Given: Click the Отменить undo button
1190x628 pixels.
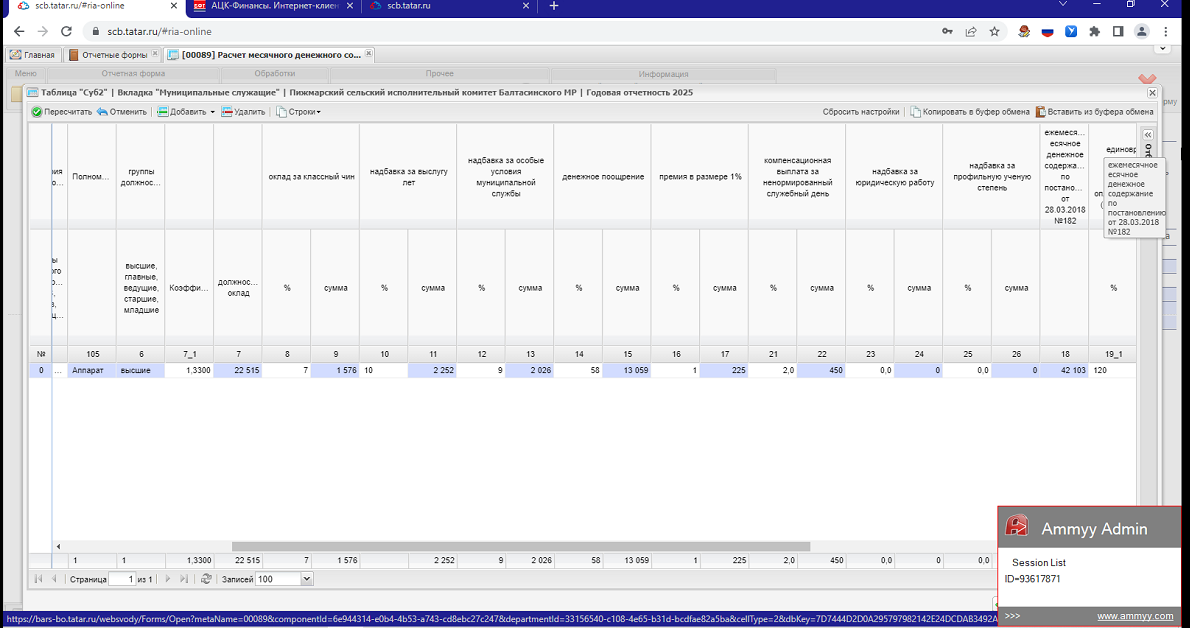Looking at the screenshot, I should point(121,112).
